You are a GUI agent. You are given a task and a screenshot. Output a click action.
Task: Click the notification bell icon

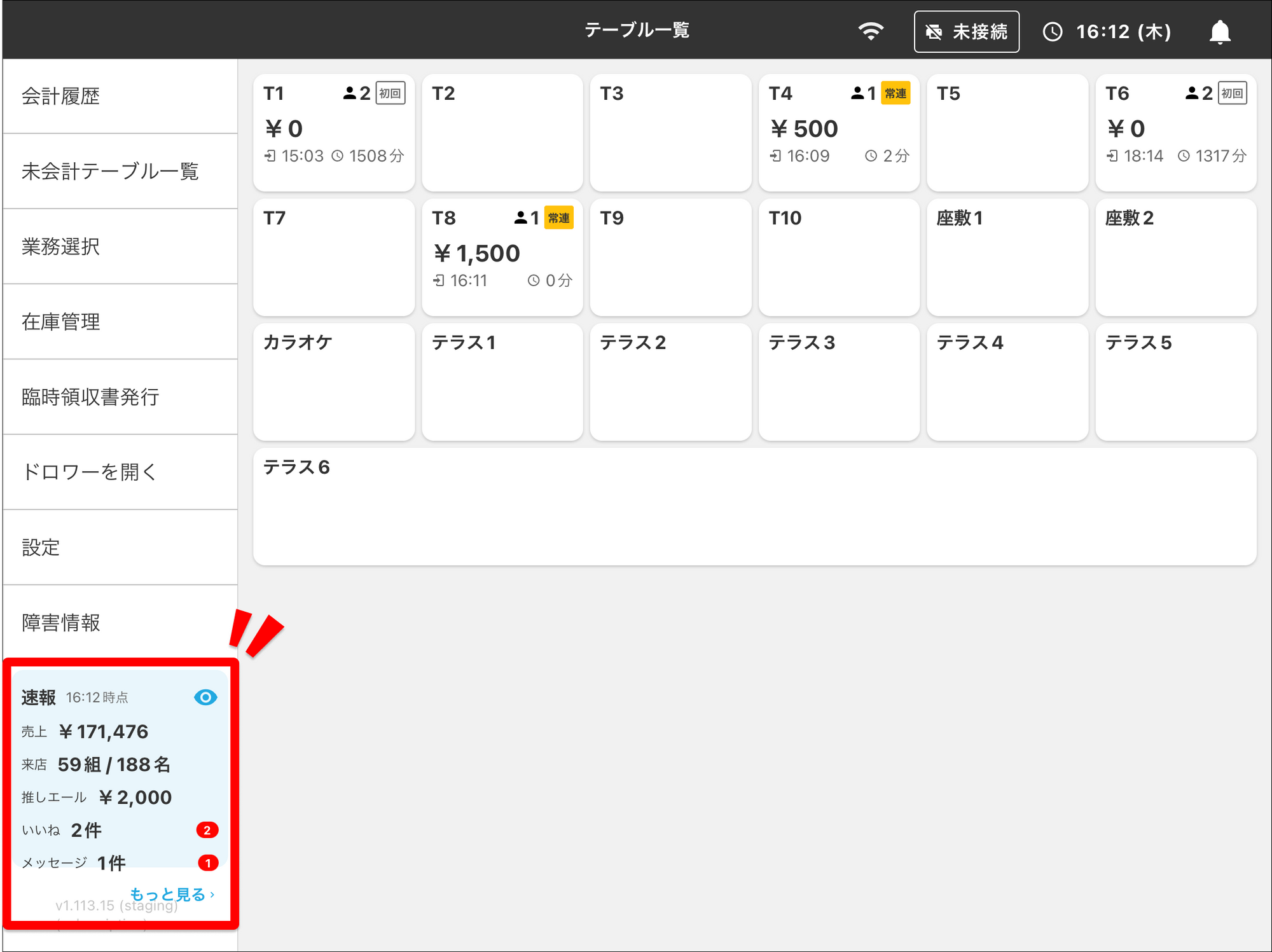point(1219,32)
